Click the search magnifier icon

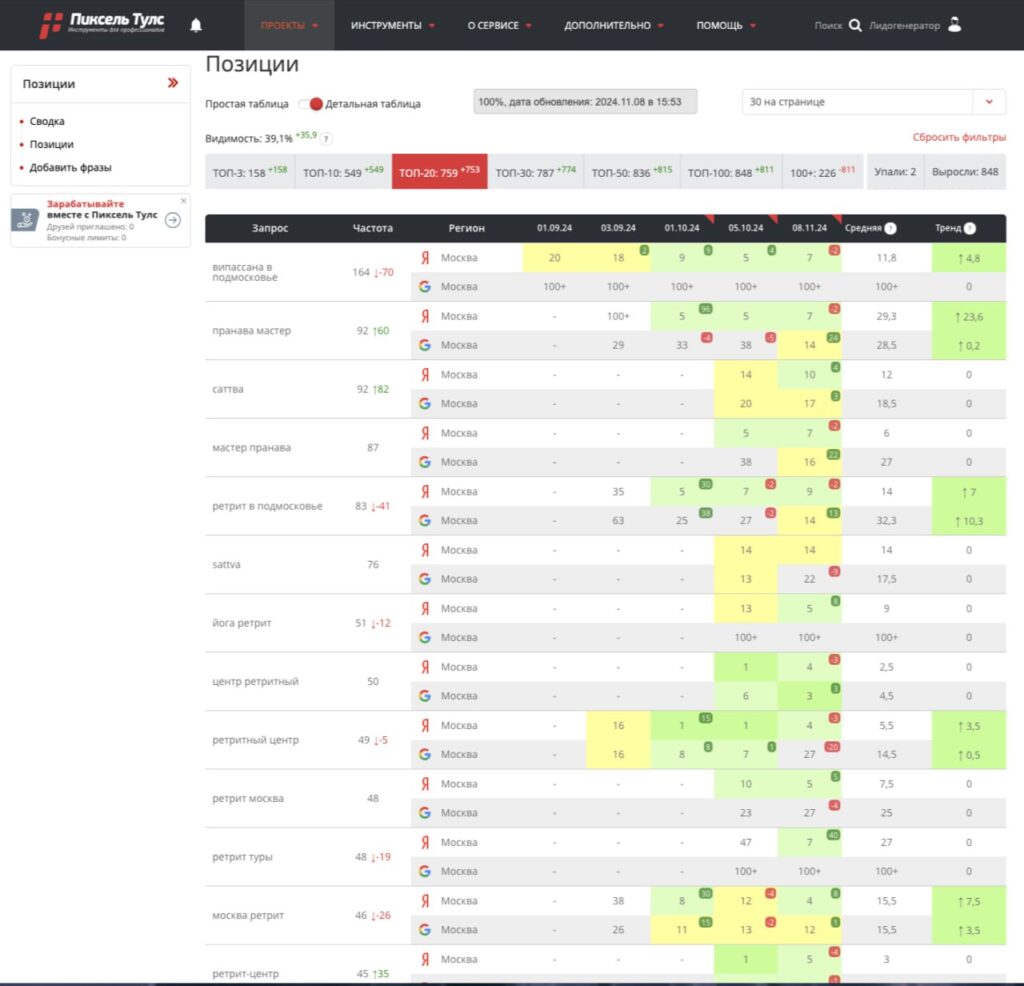(x=855, y=25)
